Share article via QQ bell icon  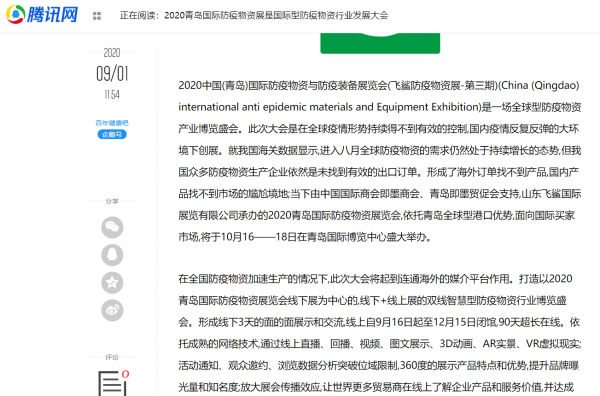tap(112, 255)
